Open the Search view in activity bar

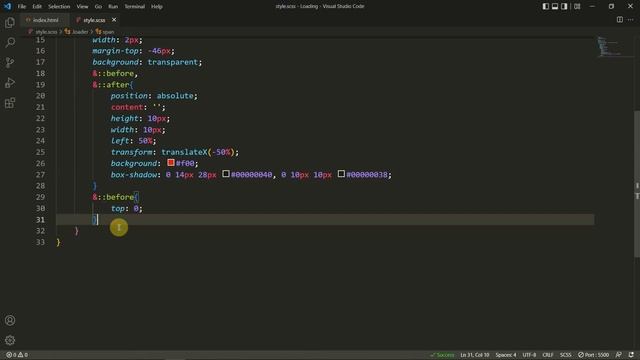[10, 42]
